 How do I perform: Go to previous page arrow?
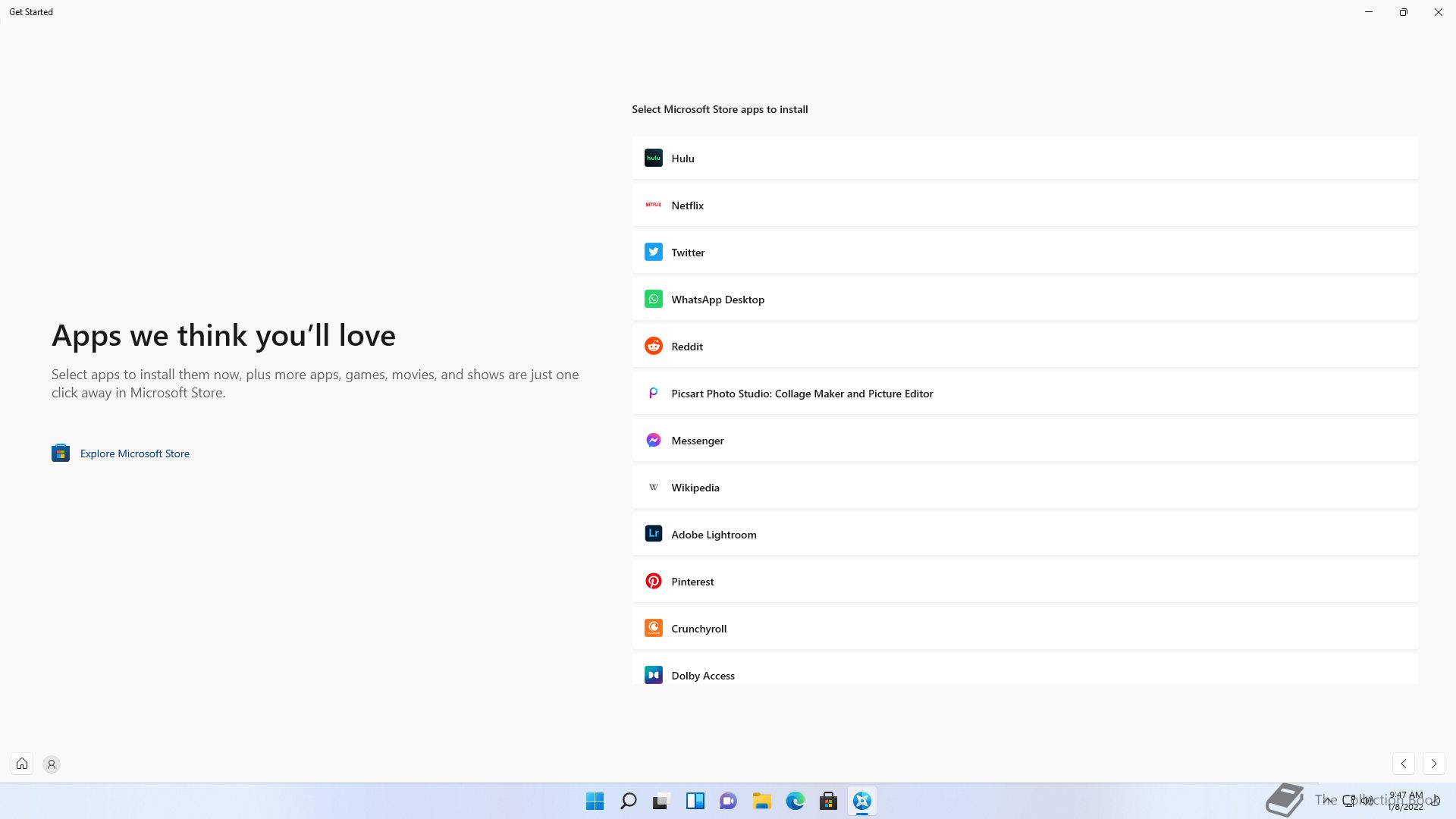(1404, 764)
